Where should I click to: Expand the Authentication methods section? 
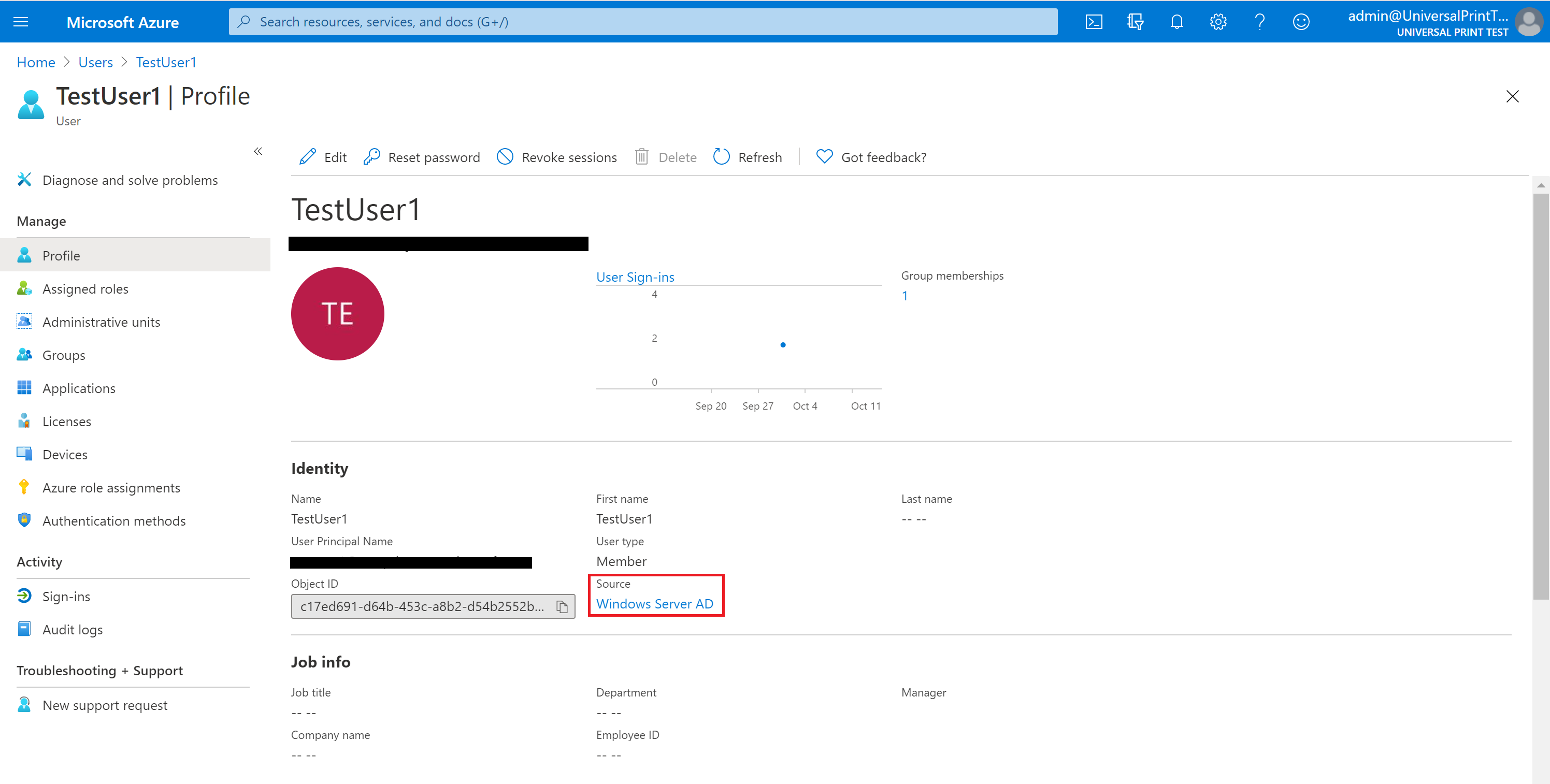click(114, 520)
